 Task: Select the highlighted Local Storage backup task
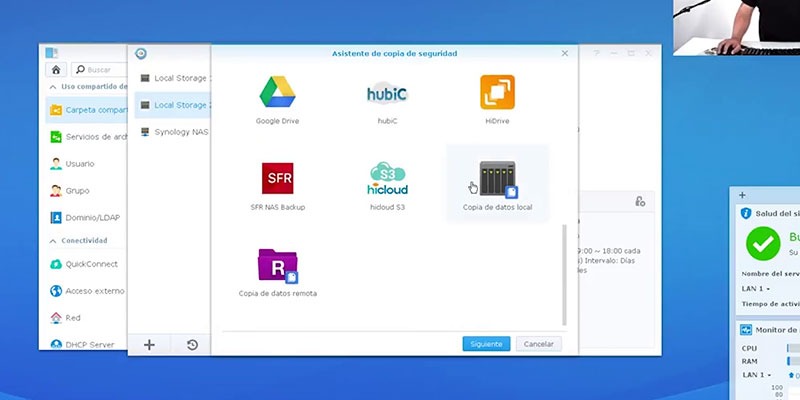click(173, 105)
